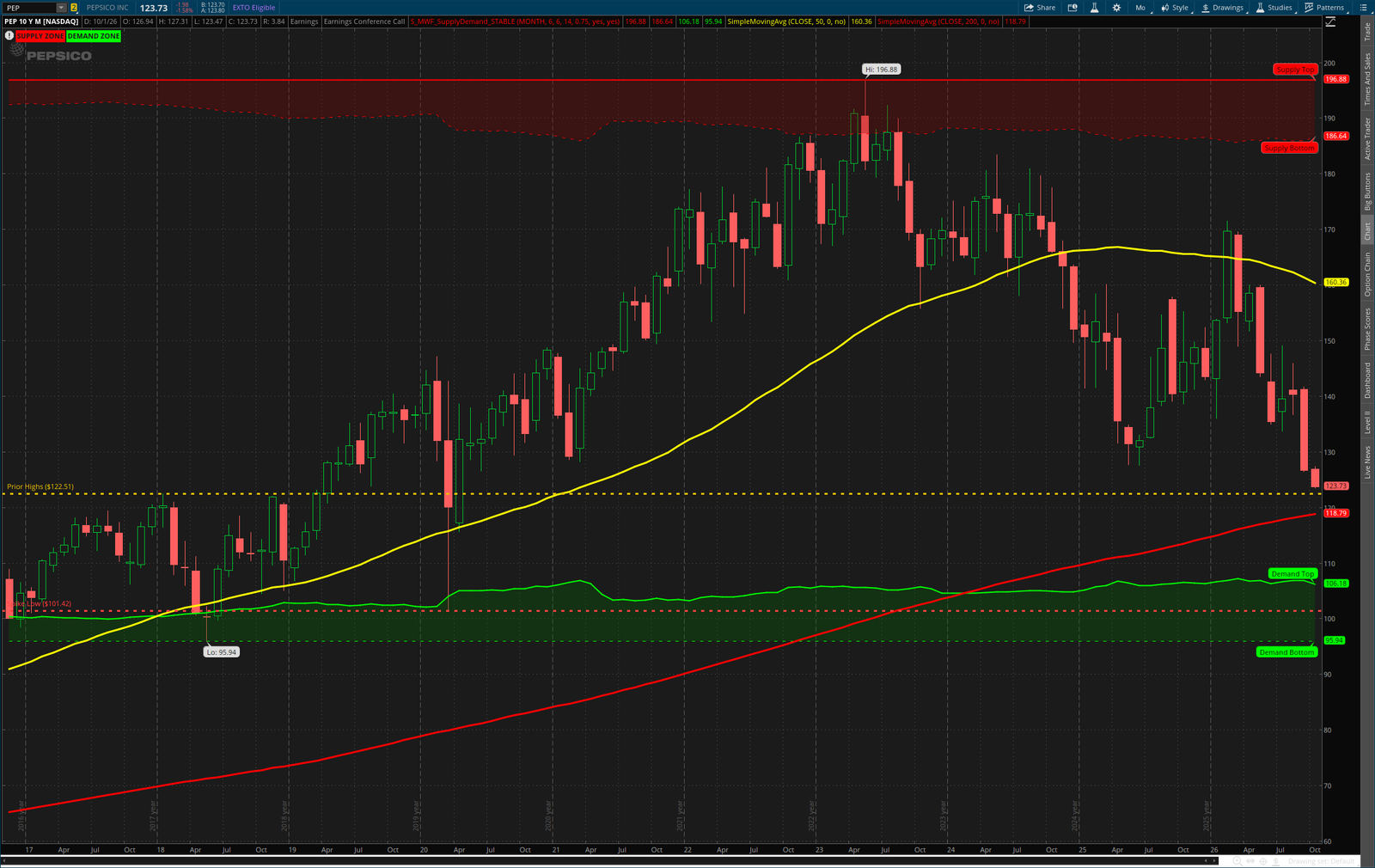Click the yellow SimpleMovingAvg 50 label
The image size is (1375, 868).
coord(786,21)
